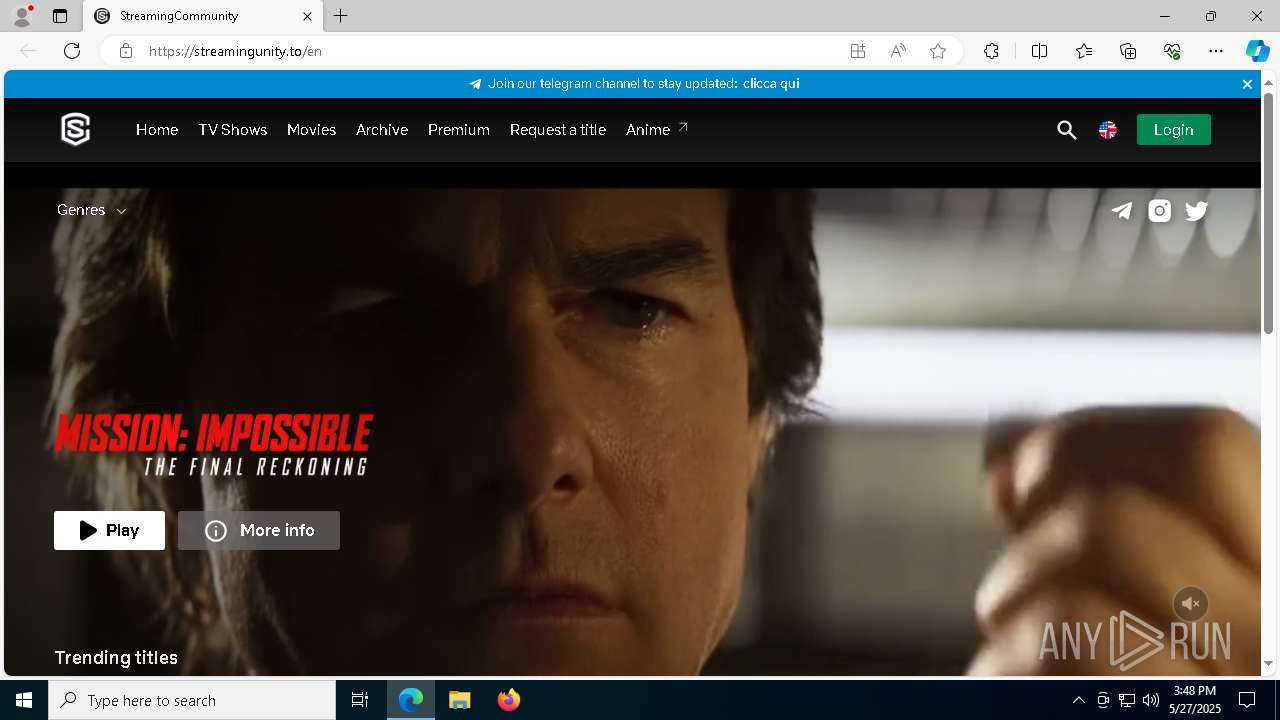Unmute the trailer with the speaker icon
Viewport: 1280px width, 720px height.
(1191, 604)
